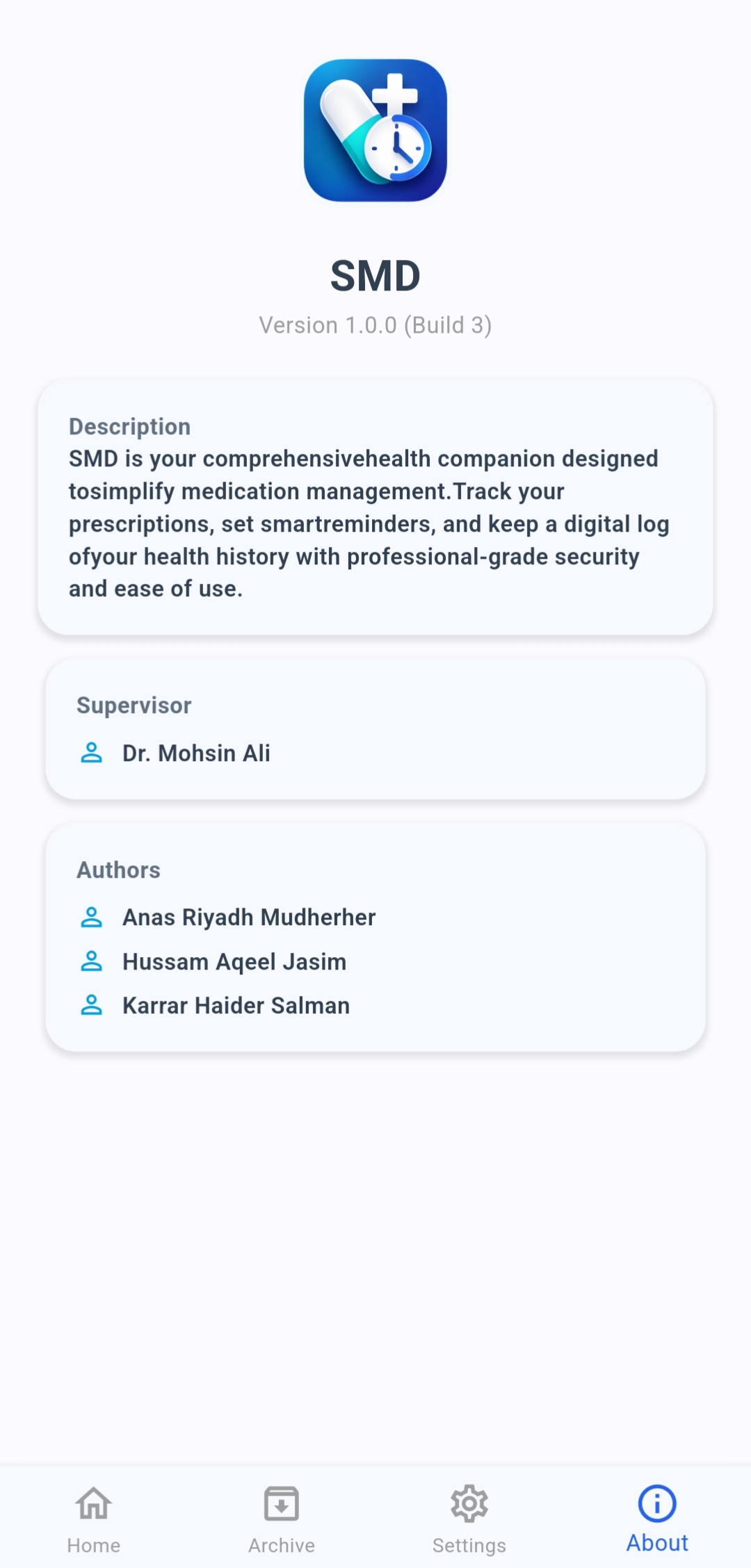This screenshot has width=751, height=1568.
Task: Tap person icon next to Karrar Haider
Action: [x=92, y=1006]
